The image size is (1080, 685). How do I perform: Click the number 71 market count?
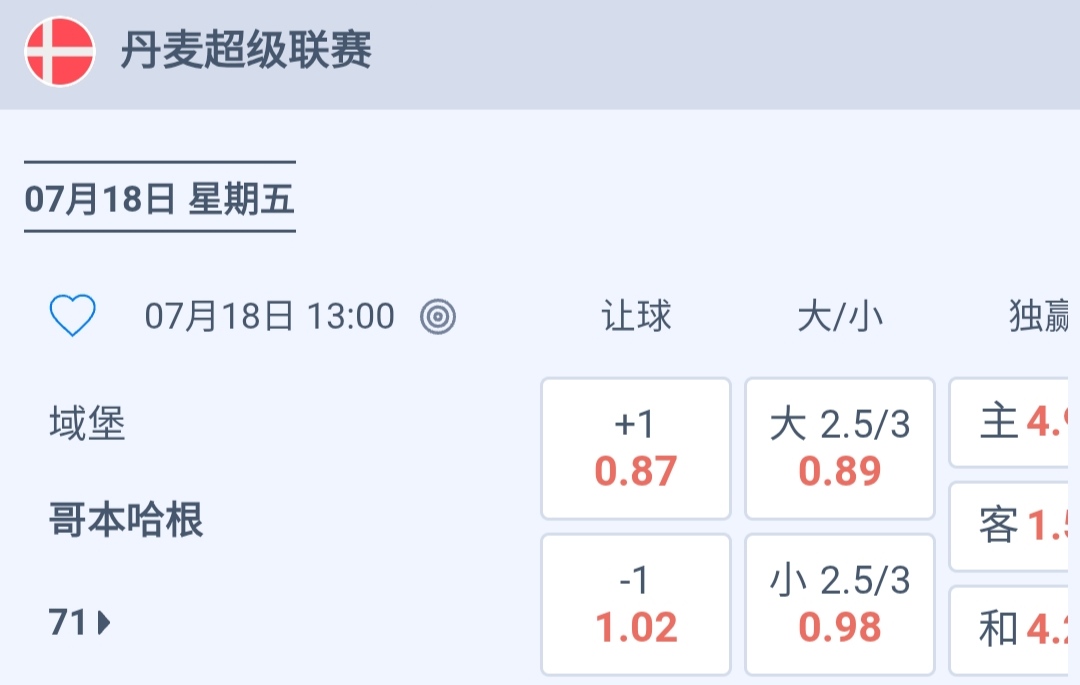68,623
